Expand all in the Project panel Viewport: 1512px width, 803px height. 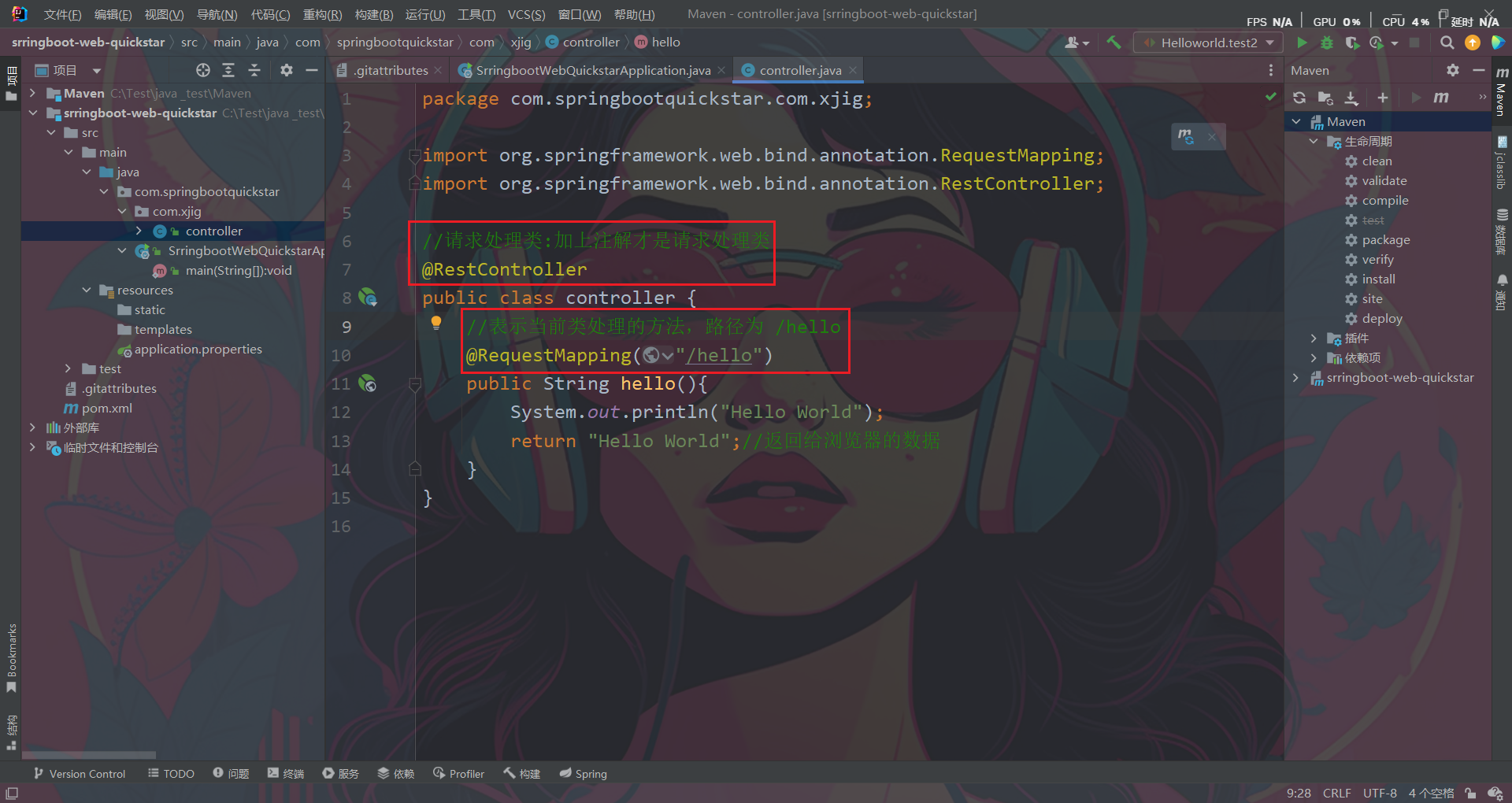(228, 70)
